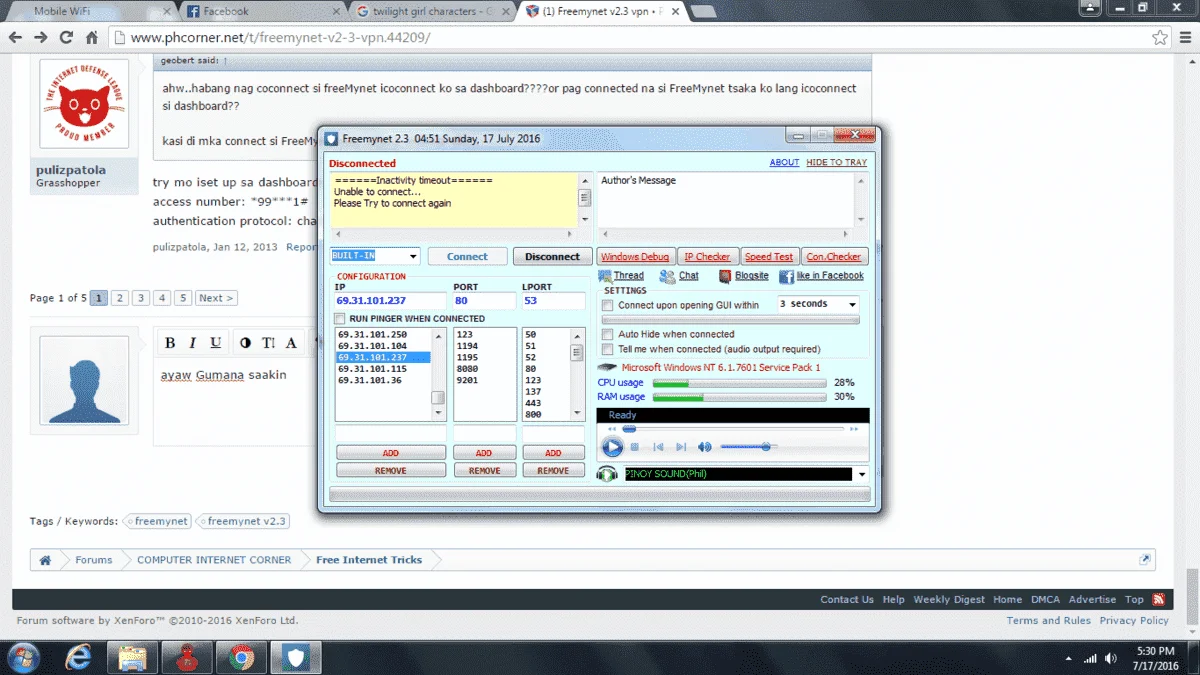
Task: Go to page 2 of the thread
Action: pos(120,298)
